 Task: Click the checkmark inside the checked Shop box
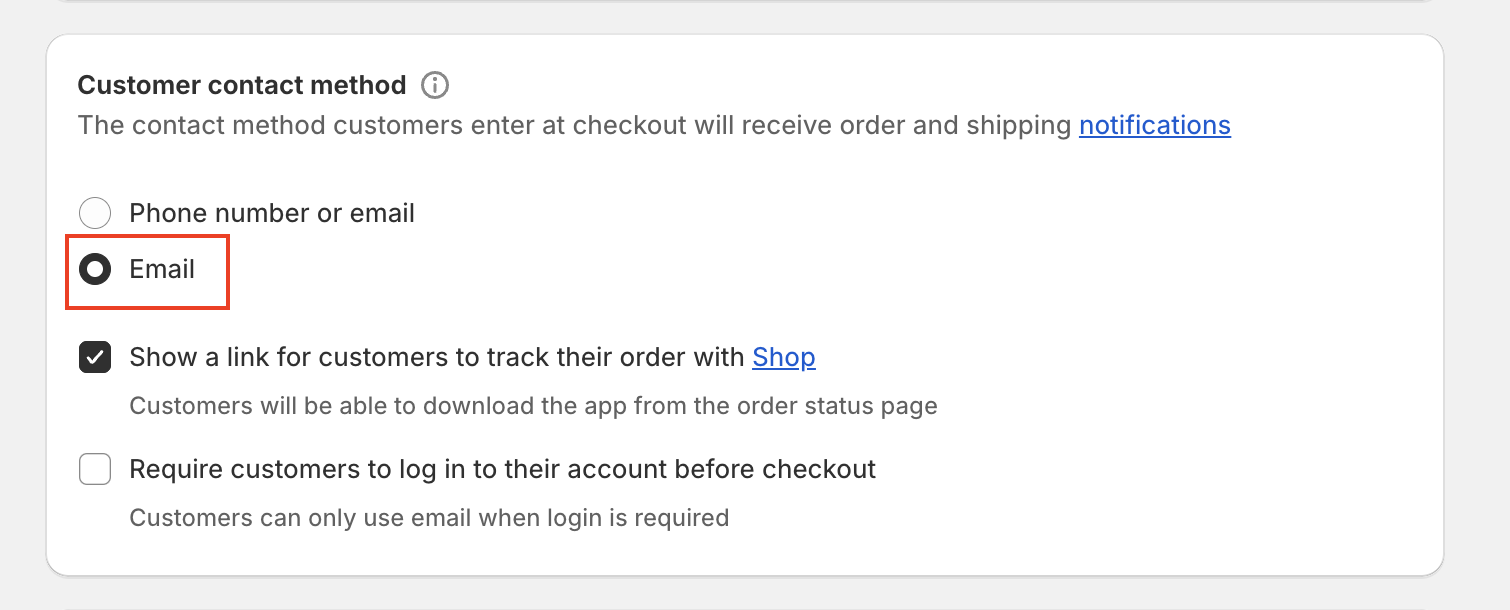click(95, 357)
